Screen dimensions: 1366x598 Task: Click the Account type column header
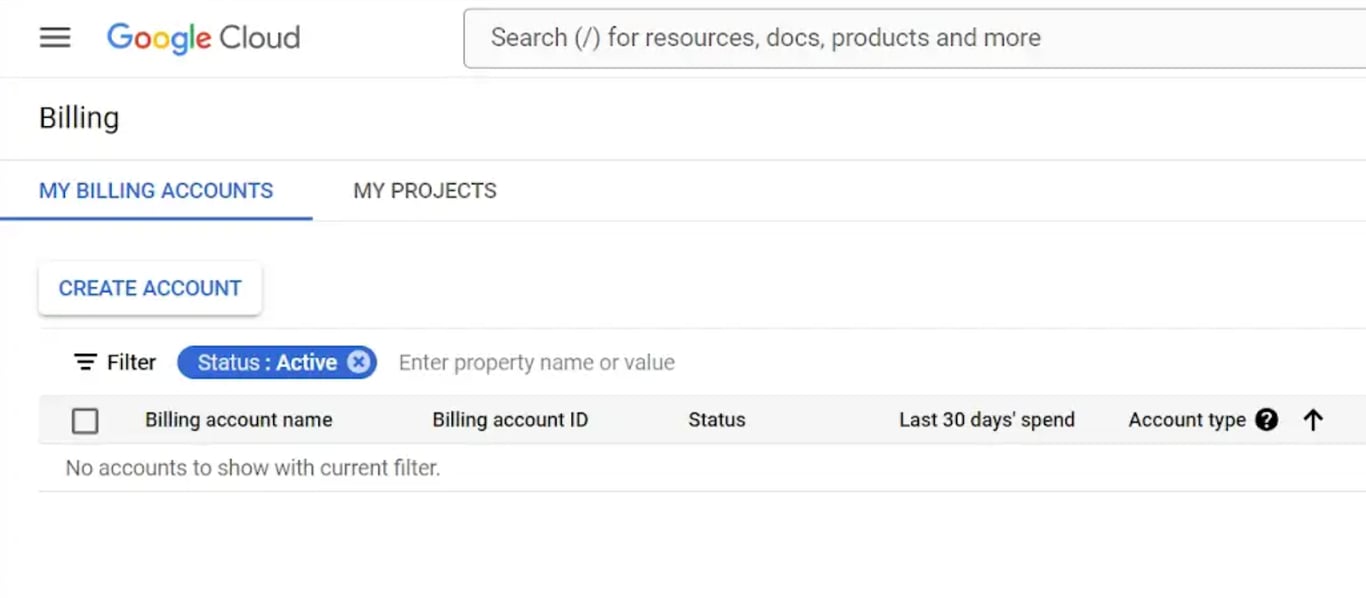1187,420
